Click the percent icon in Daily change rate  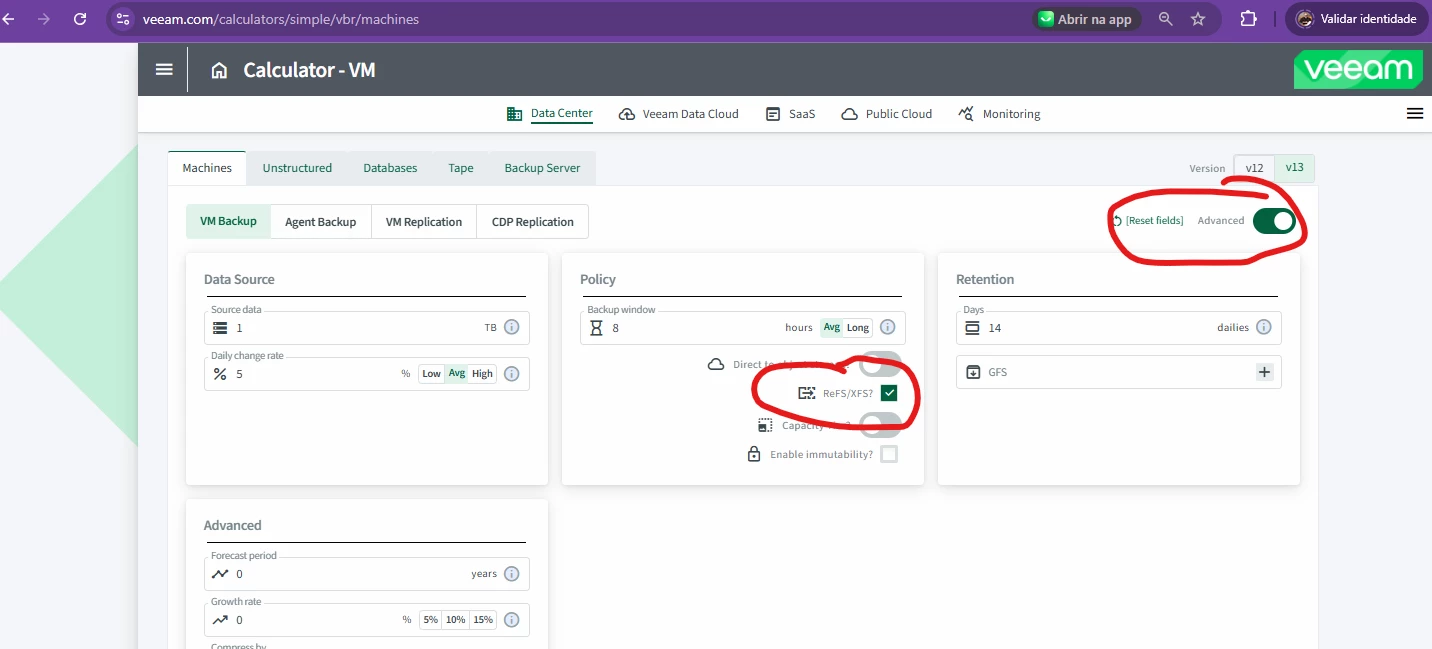click(x=220, y=374)
